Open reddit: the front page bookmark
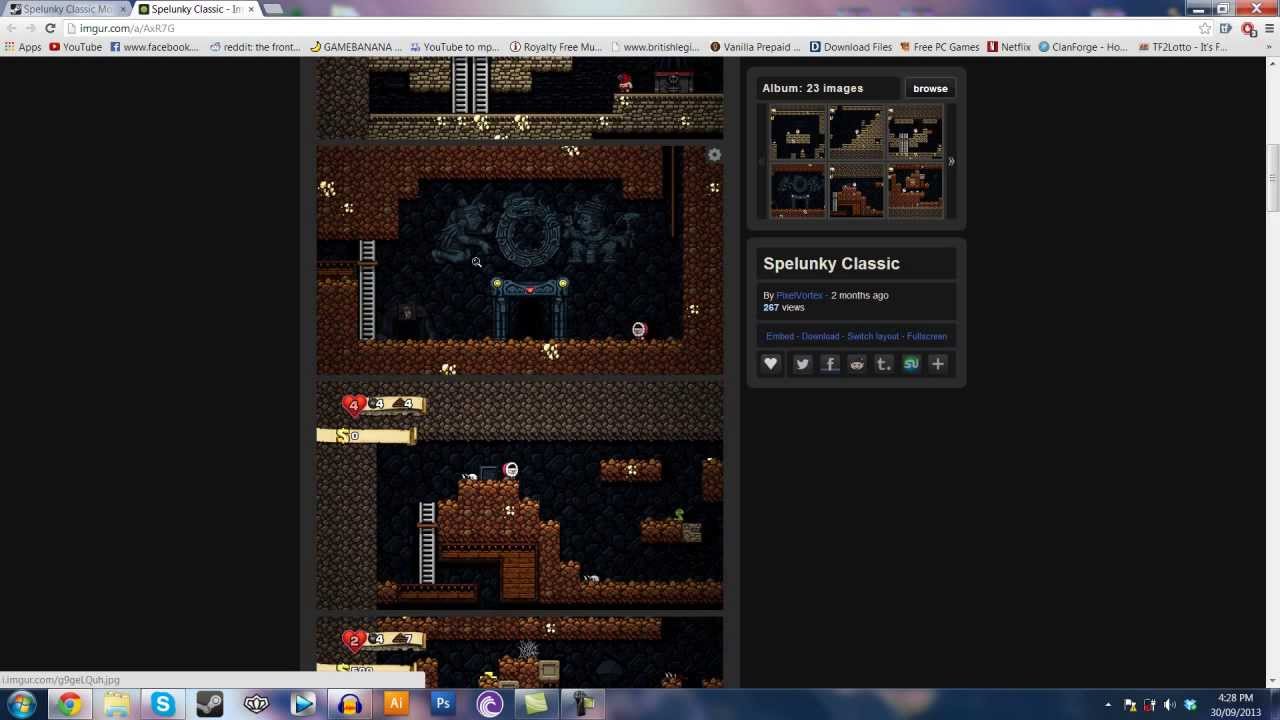This screenshot has width=1280, height=720. click(x=255, y=47)
